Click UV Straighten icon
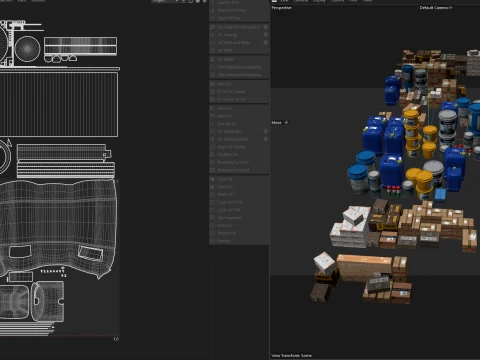This screenshot has width=480, height=360. coord(213,132)
